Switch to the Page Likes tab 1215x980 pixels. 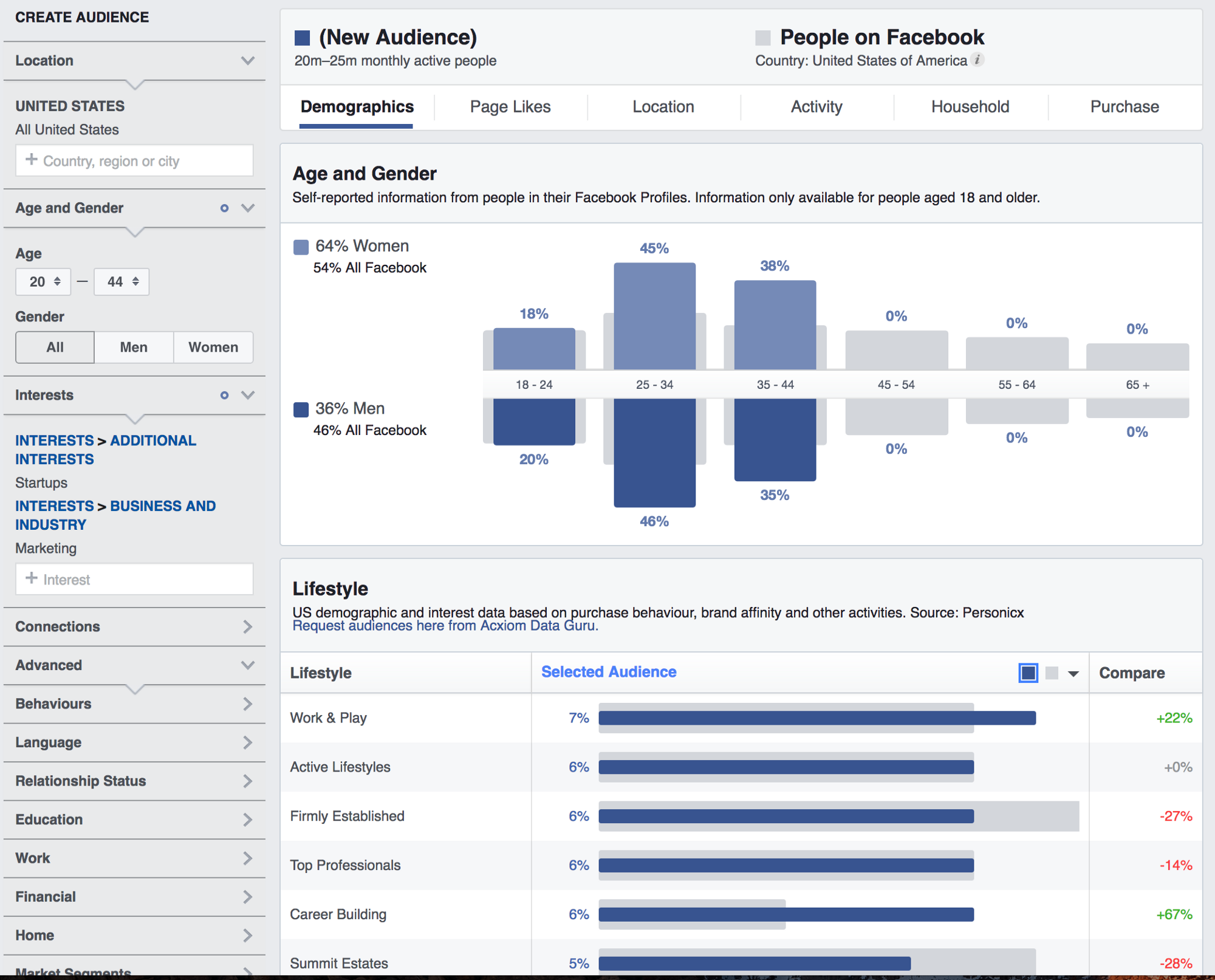[510, 107]
